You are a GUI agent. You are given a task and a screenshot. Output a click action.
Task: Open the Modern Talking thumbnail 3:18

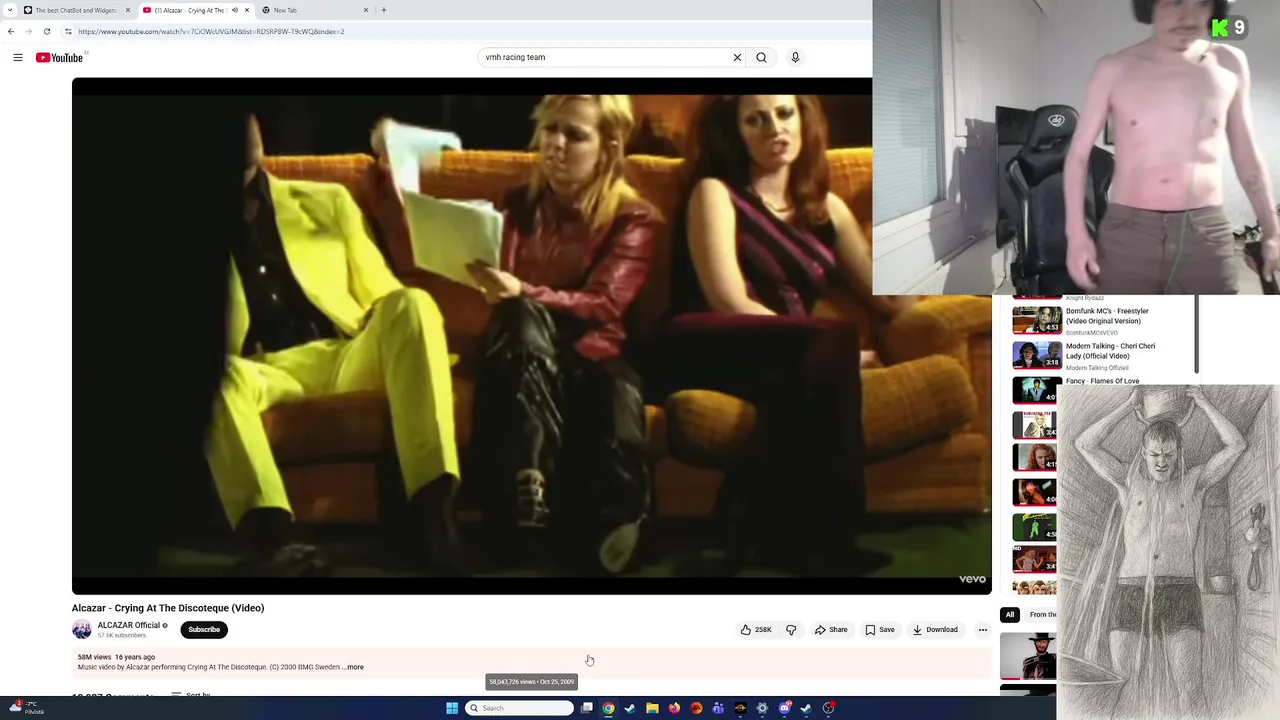click(x=1037, y=355)
